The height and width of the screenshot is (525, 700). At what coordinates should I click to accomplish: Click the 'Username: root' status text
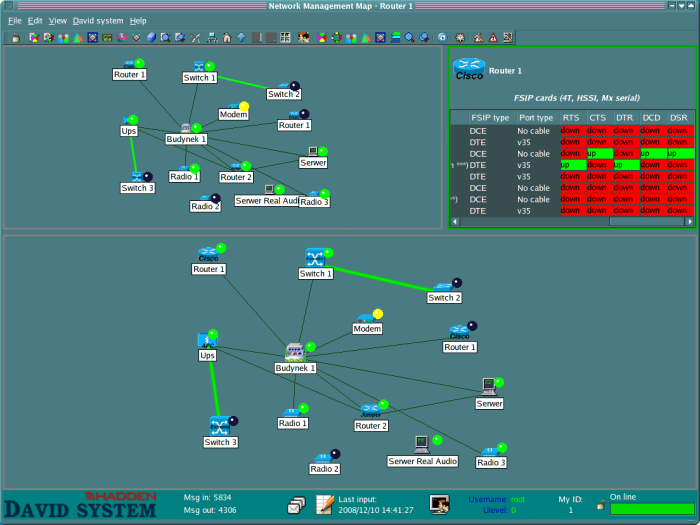click(496, 499)
